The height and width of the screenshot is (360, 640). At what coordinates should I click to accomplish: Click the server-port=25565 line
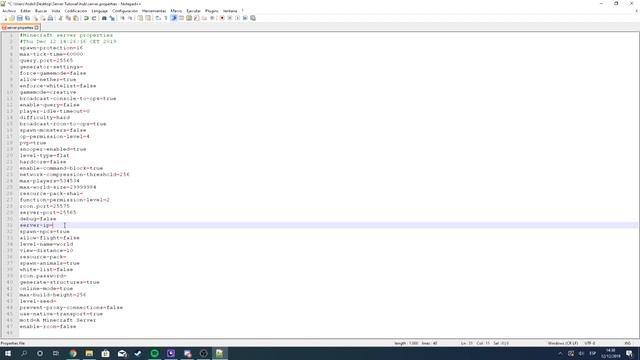click(48, 213)
